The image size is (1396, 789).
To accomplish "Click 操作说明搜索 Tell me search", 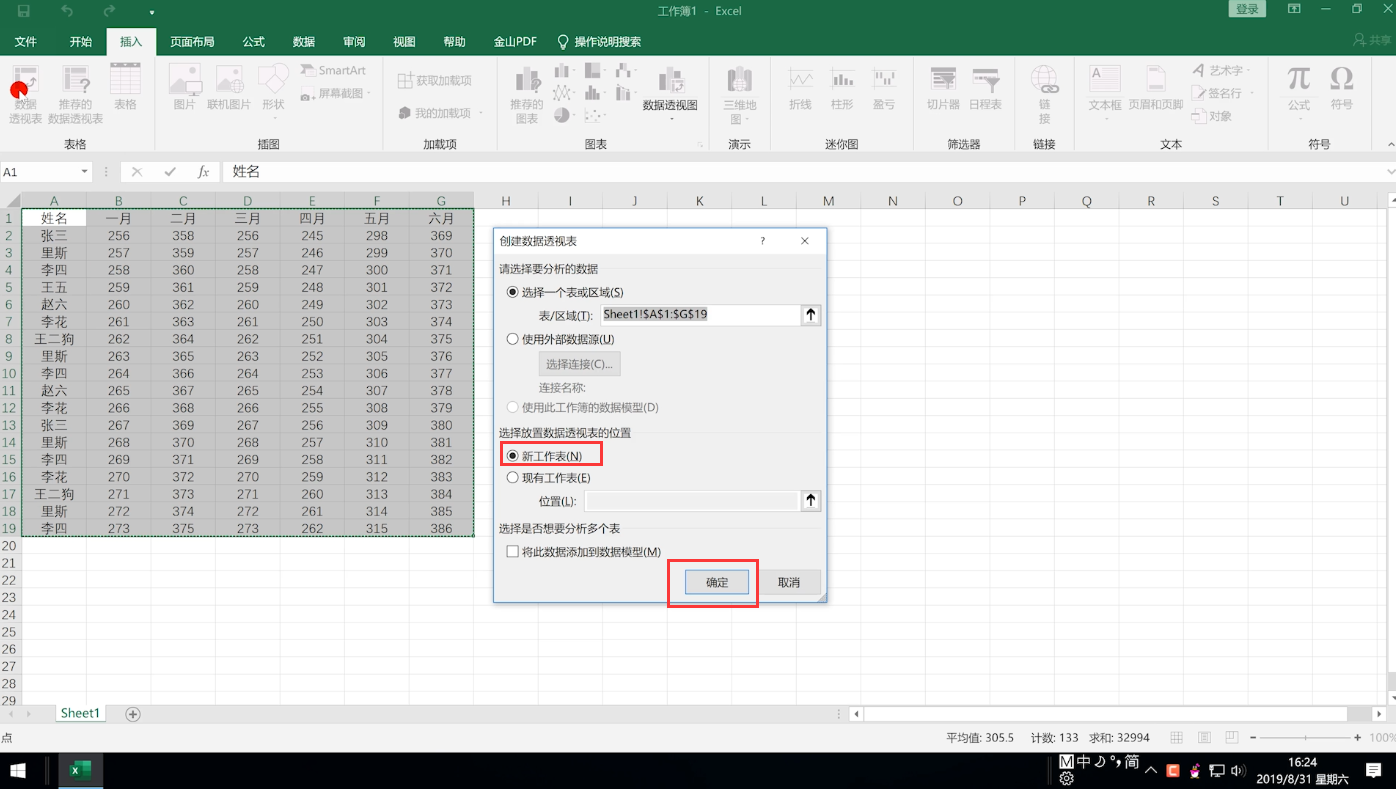I will 599,42.
